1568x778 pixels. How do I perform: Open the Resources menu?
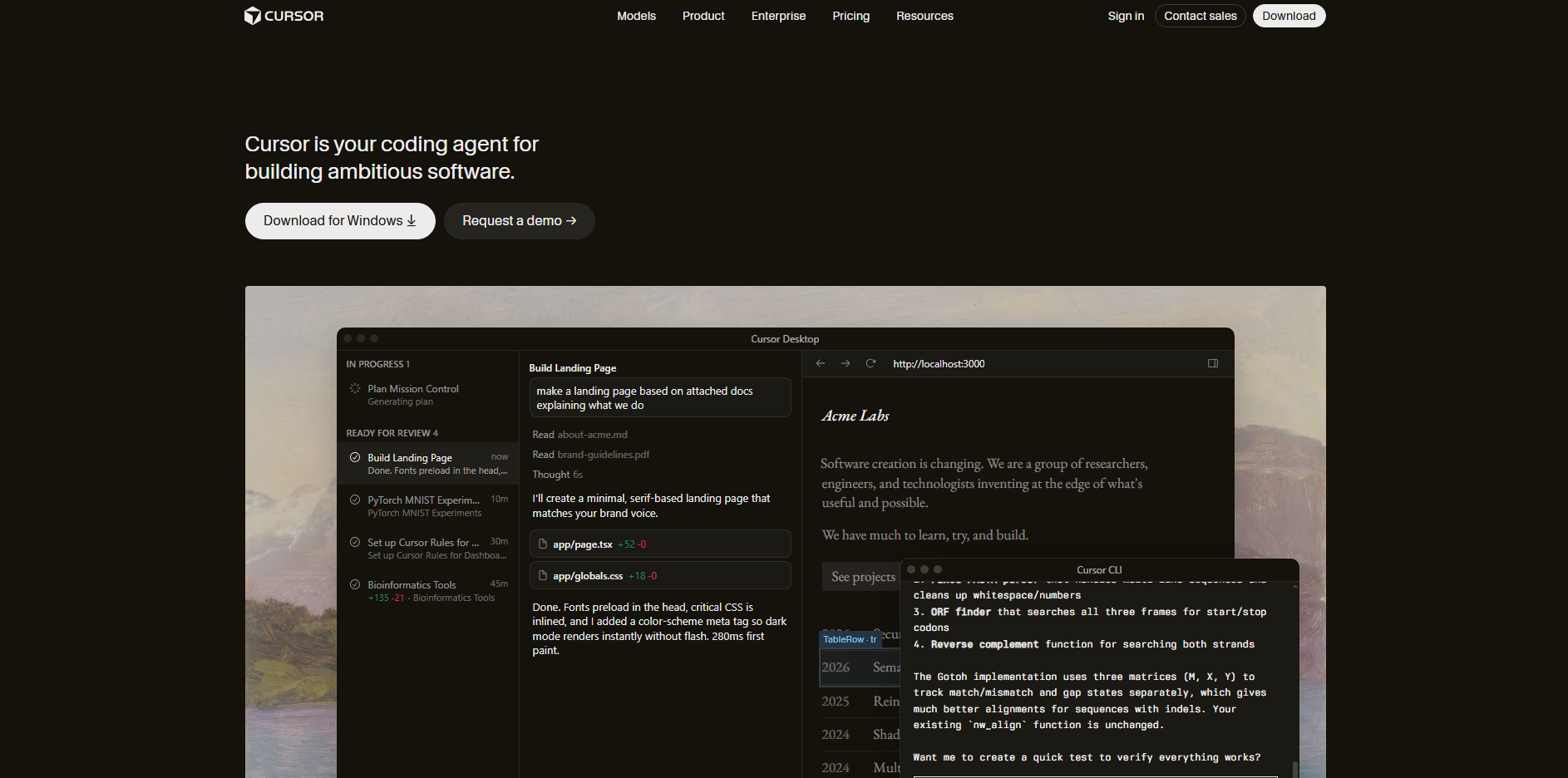(925, 16)
